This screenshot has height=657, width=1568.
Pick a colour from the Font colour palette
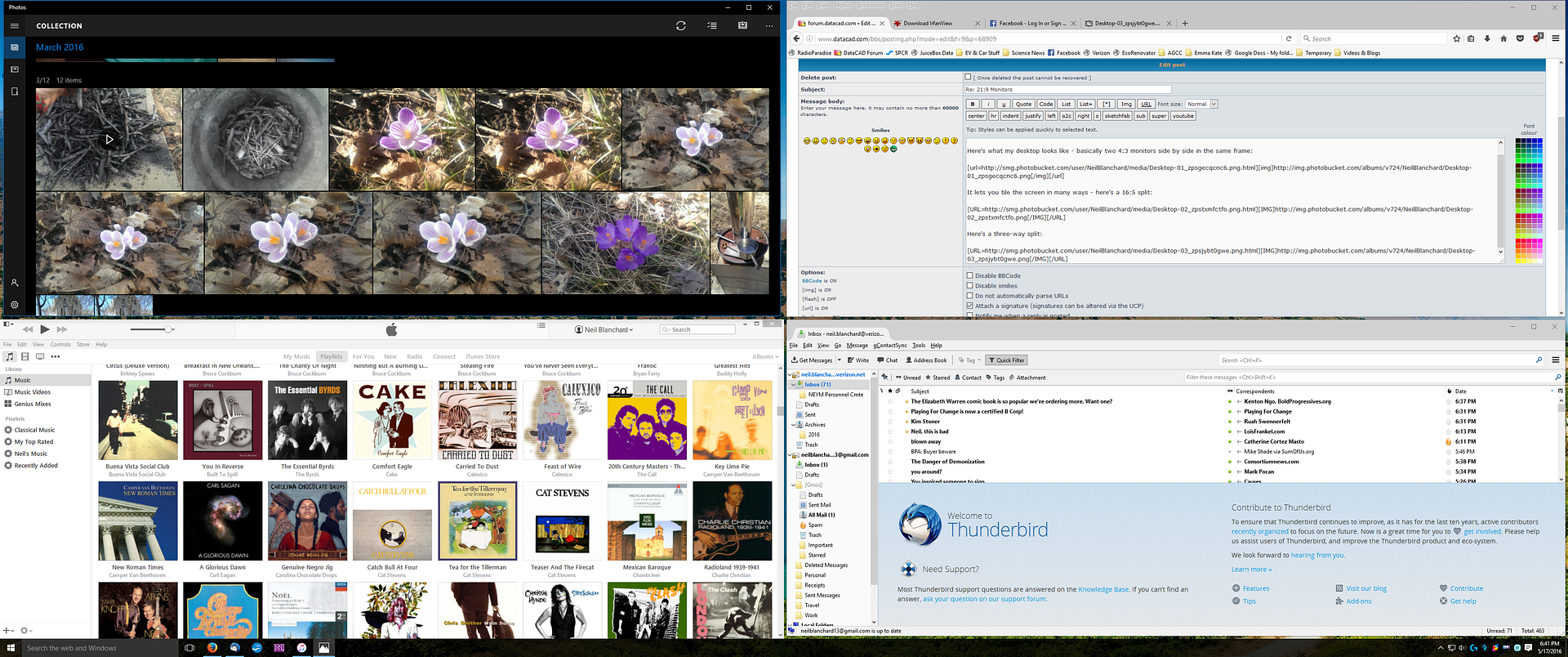click(1529, 200)
